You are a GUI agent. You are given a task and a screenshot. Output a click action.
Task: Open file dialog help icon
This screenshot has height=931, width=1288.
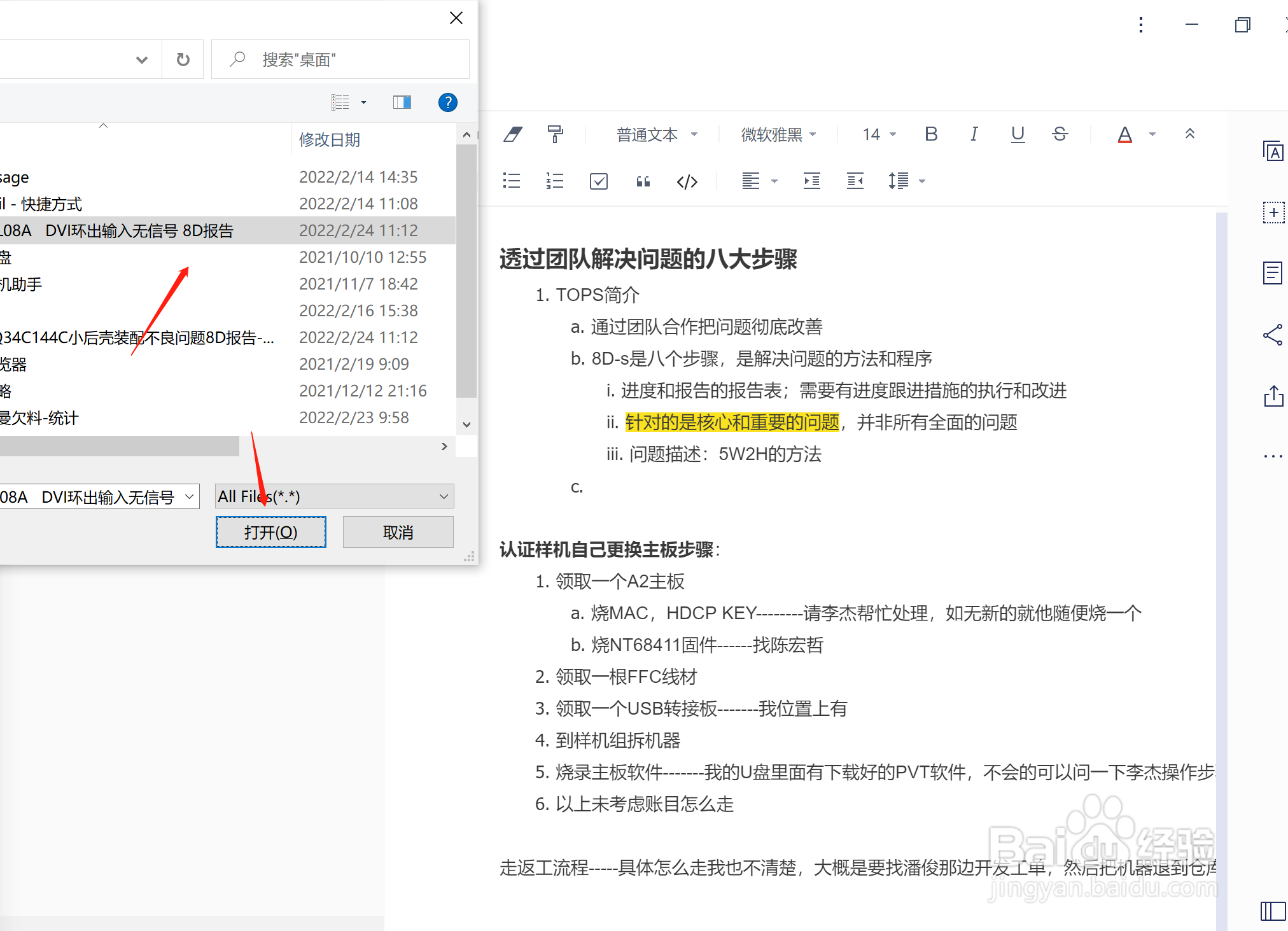pos(448,102)
